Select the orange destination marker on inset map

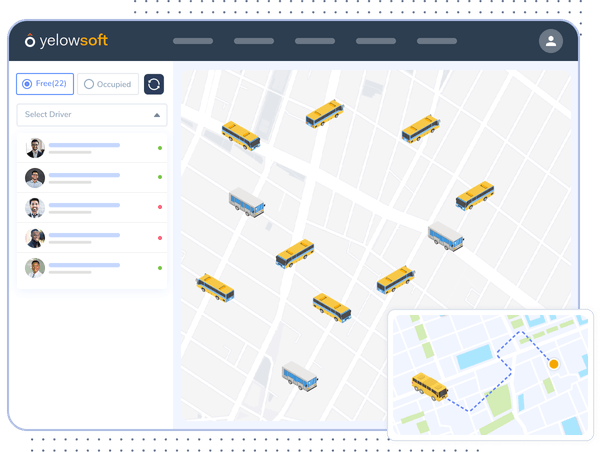(554, 365)
